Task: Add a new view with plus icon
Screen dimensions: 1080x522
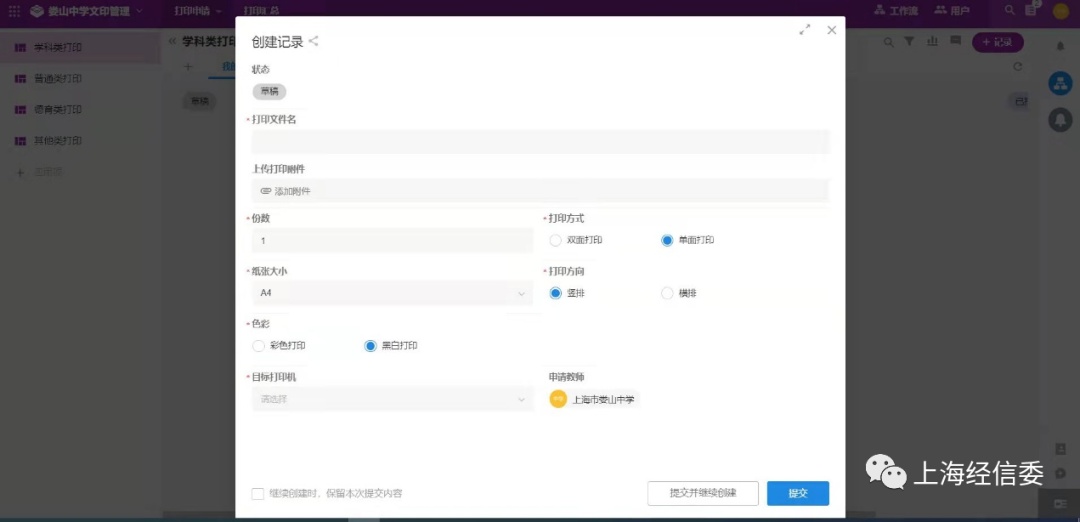Action: click(188, 67)
